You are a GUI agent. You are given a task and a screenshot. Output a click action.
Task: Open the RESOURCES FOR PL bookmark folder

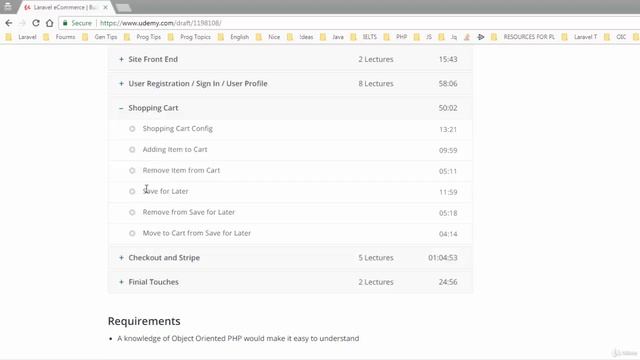(x=523, y=37)
